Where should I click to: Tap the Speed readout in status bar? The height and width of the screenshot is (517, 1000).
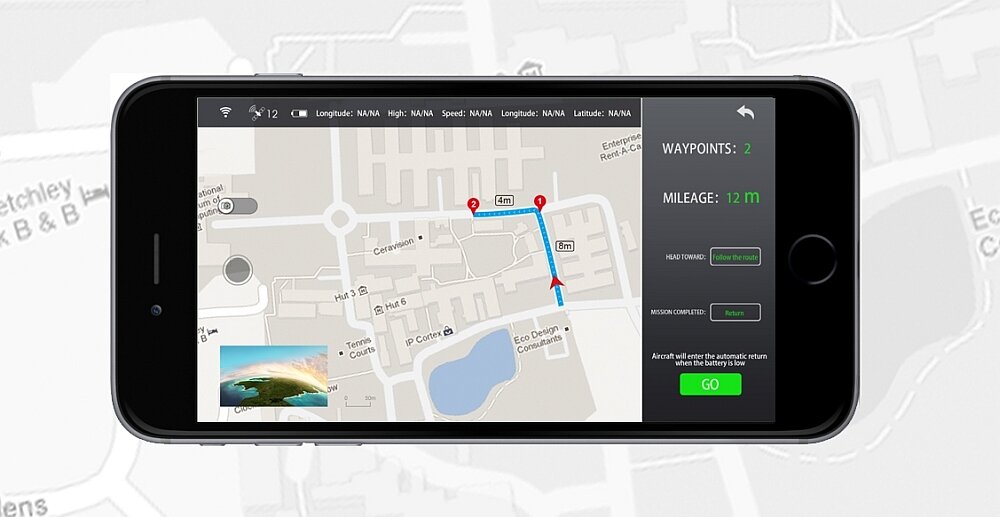tap(467, 114)
